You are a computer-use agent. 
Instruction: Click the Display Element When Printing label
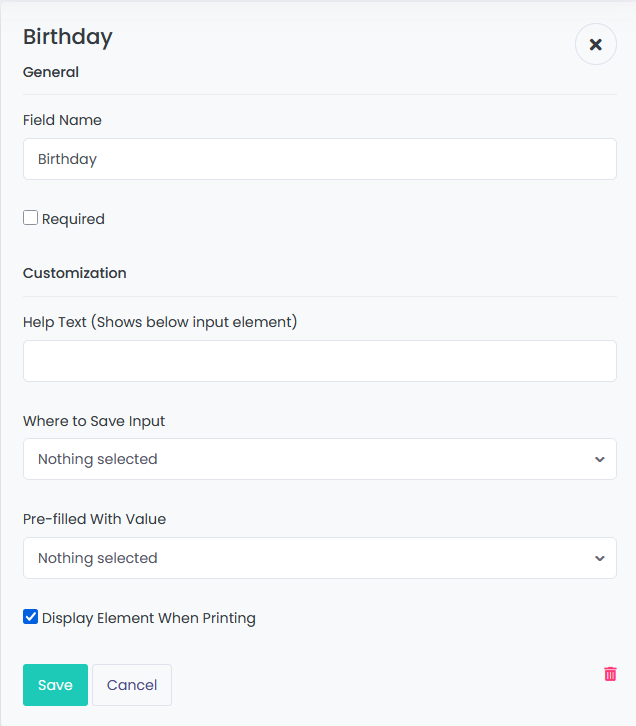click(x=149, y=618)
